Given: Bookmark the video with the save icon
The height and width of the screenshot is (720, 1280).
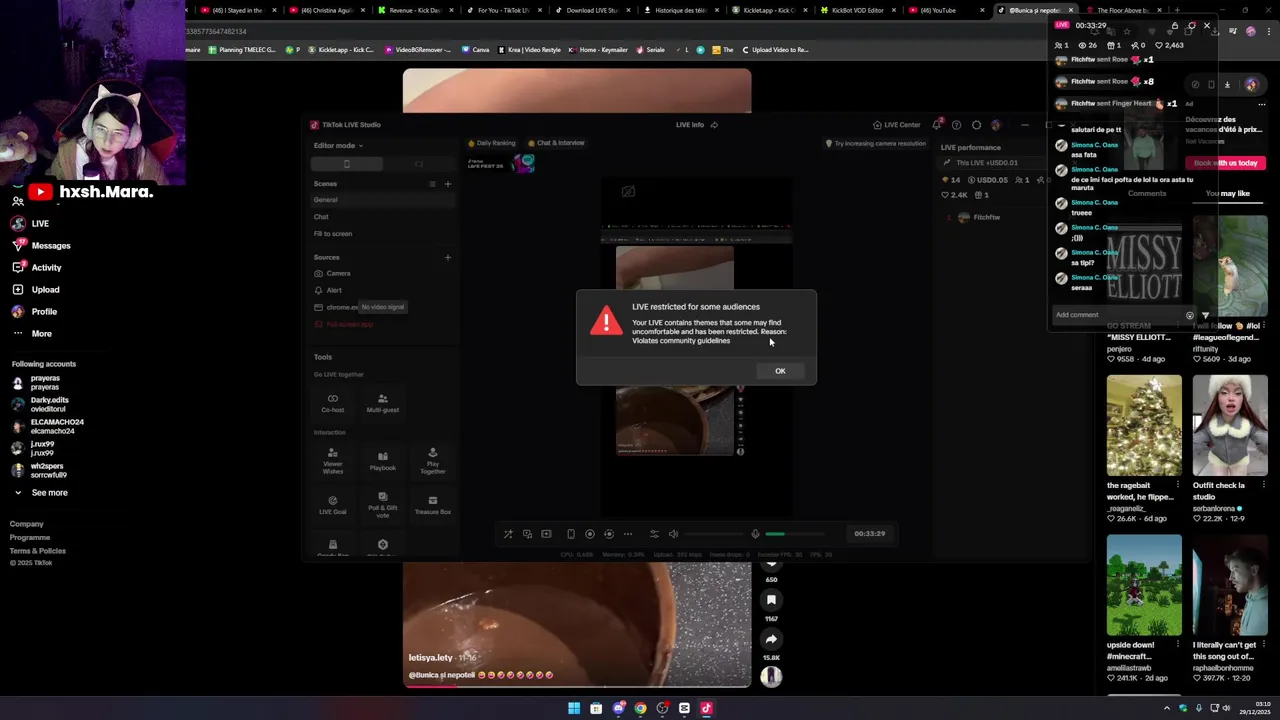Looking at the screenshot, I should [x=771, y=600].
